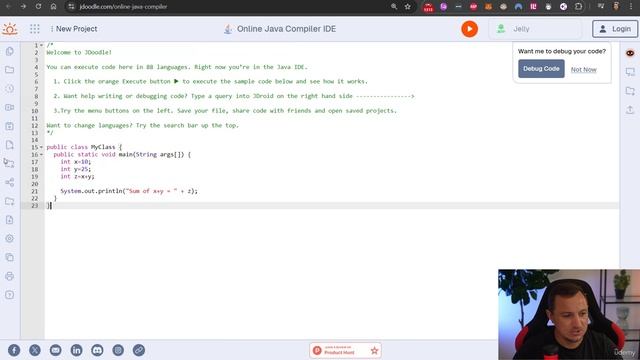
Task: Open the collaboration tree icon in left sidebar
Action: click(9, 163)
